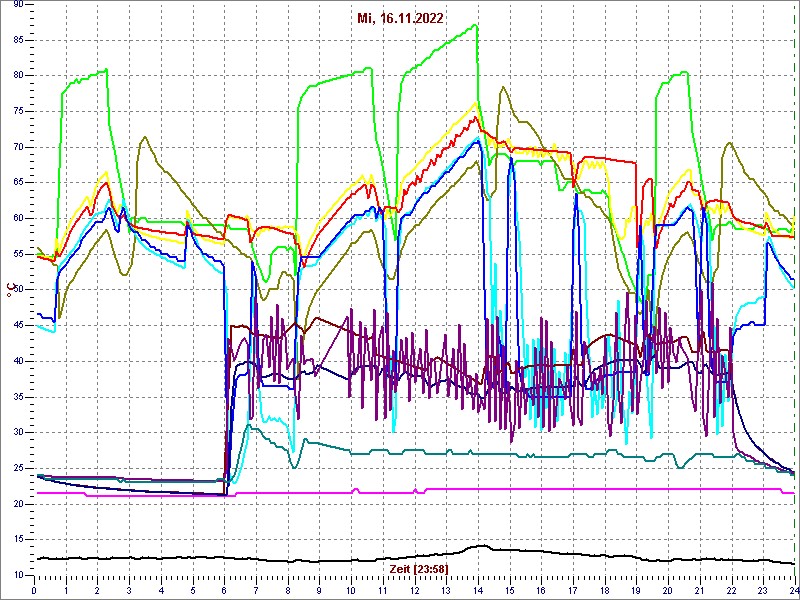The height and width of the screenshot is (600, 800).
Task: Click the 'Zeit [23:58]' time label
Action: pos(420,568)
